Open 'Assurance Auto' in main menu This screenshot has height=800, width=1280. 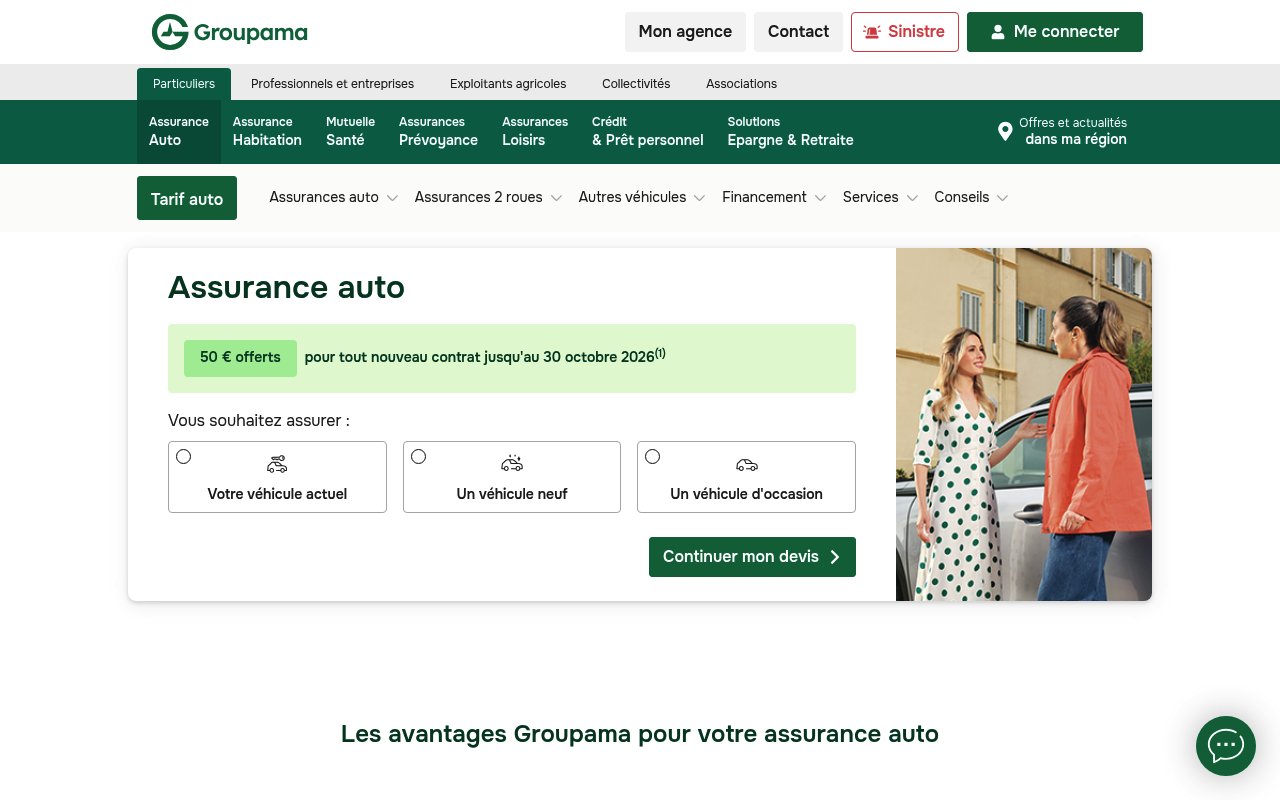179,131
